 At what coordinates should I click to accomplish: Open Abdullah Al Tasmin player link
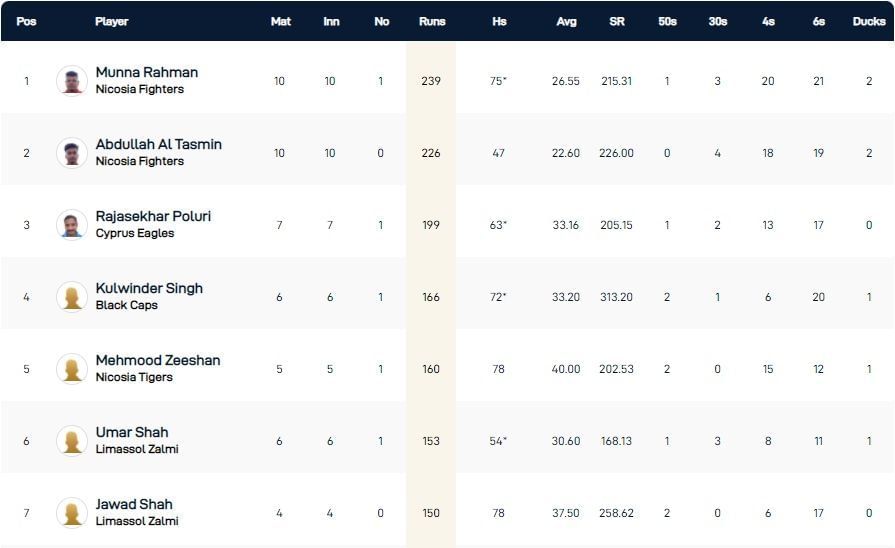coord(159,144)
